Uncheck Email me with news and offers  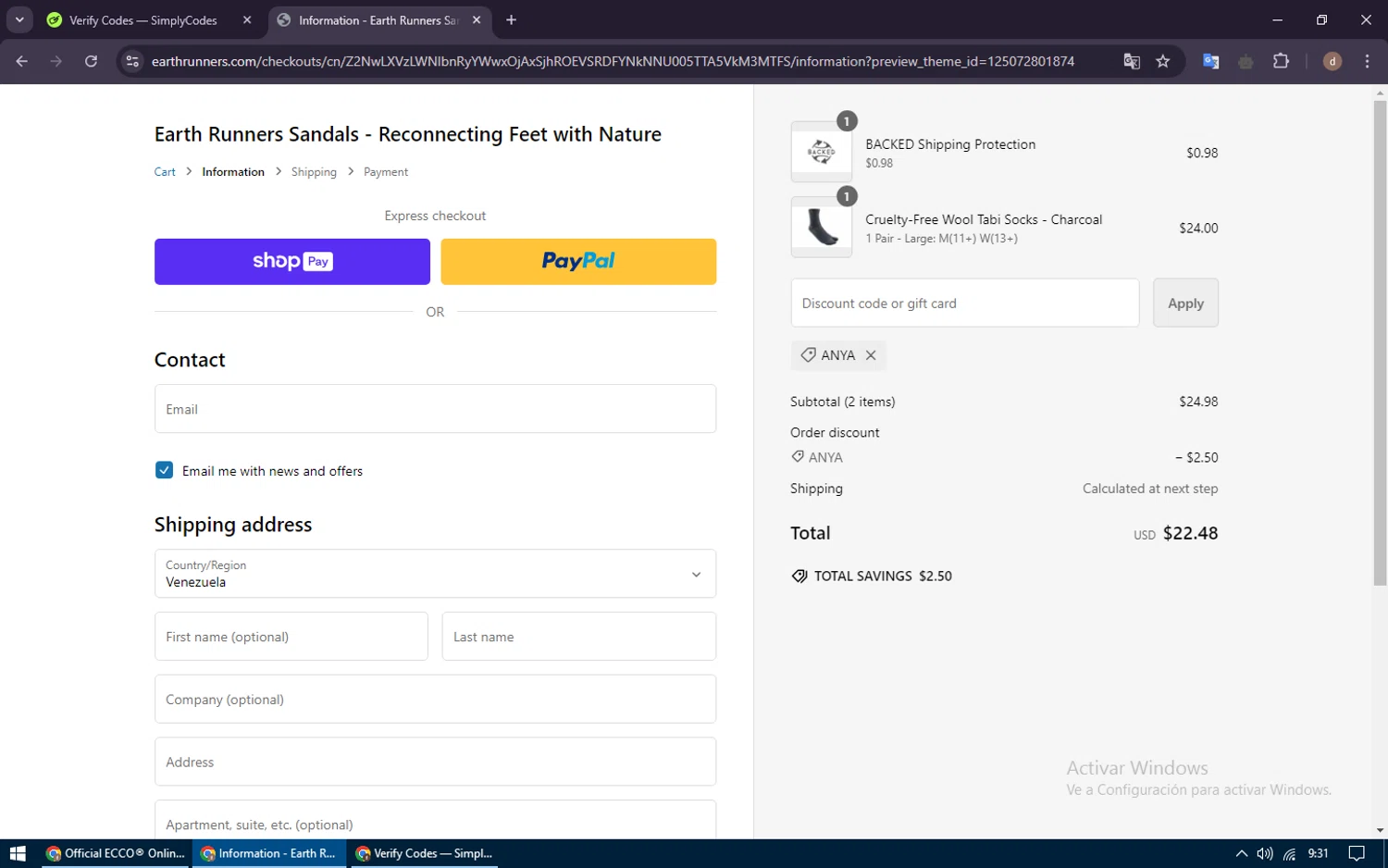click(x=164, y=470)
